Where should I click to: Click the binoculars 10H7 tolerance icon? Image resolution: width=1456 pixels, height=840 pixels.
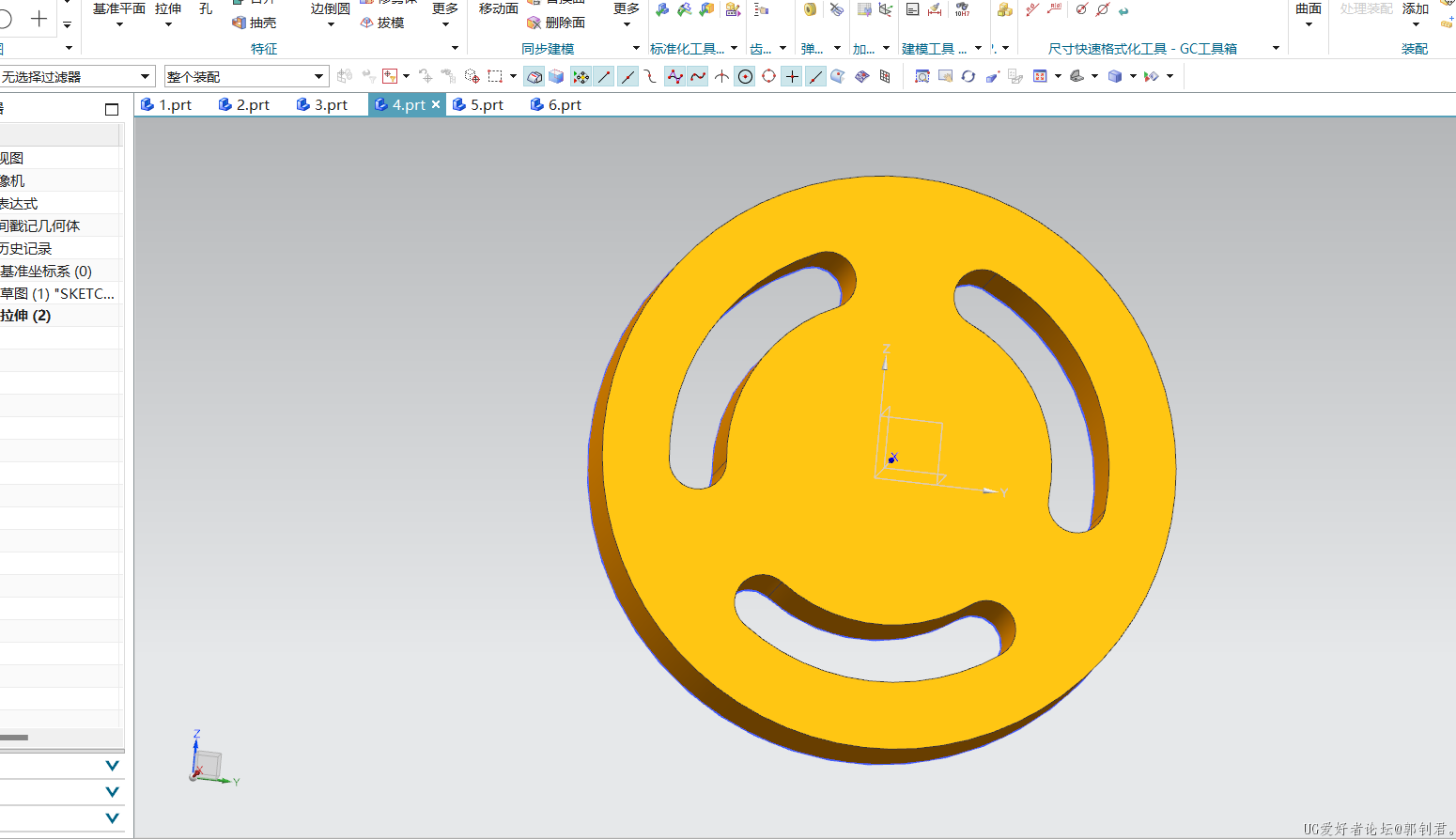coord(962,9)
